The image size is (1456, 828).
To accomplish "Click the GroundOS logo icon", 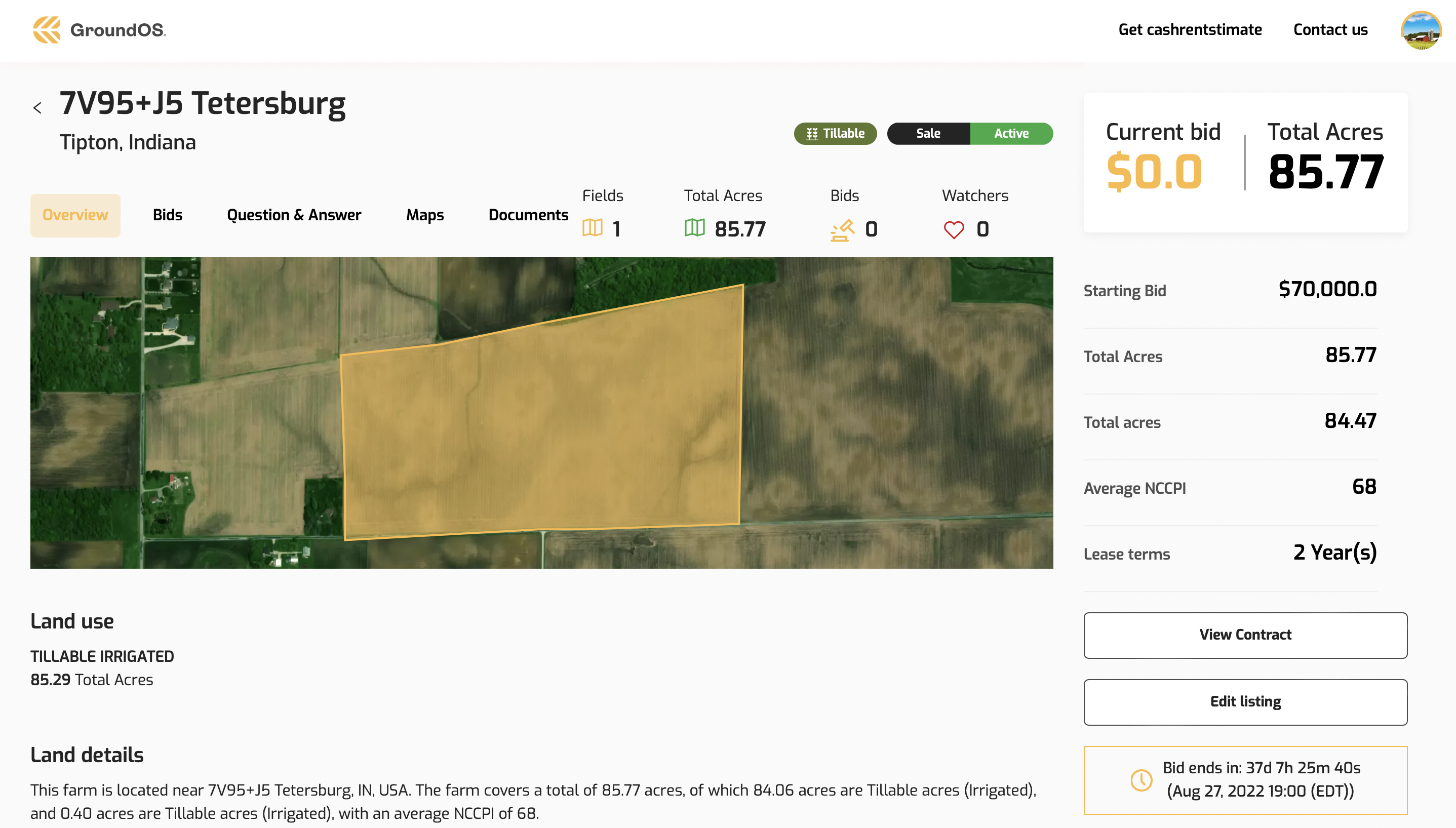I will pyautogui.click(x=47, y=29).
